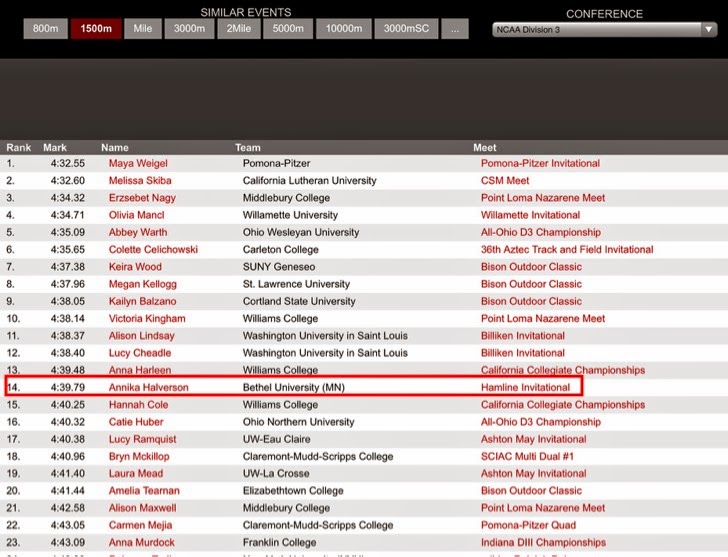Go to Hannah Cole's athlete page
Image resolution: width=728 pixels, height=557 pixels.
coord(138,405)
